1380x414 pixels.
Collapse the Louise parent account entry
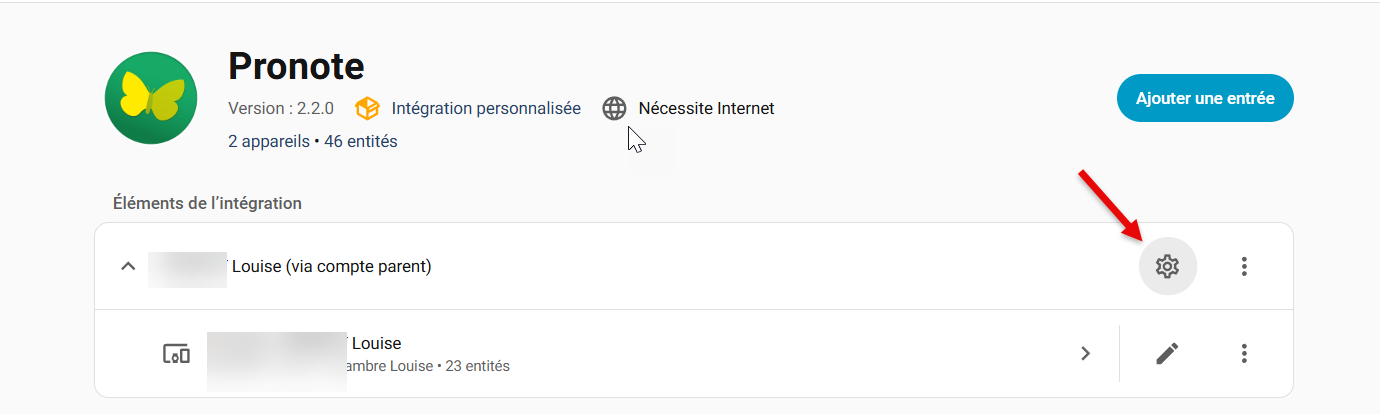tap(128, 266)
